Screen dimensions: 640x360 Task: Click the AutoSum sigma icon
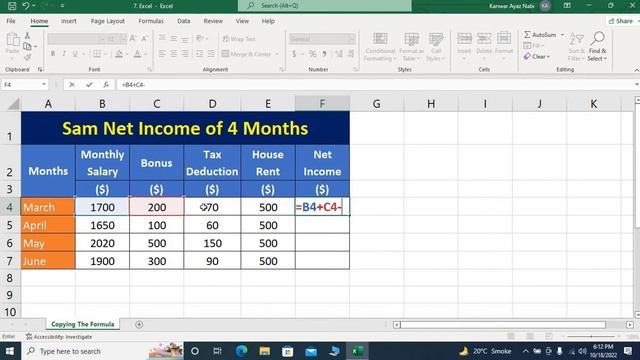point(527,35)
